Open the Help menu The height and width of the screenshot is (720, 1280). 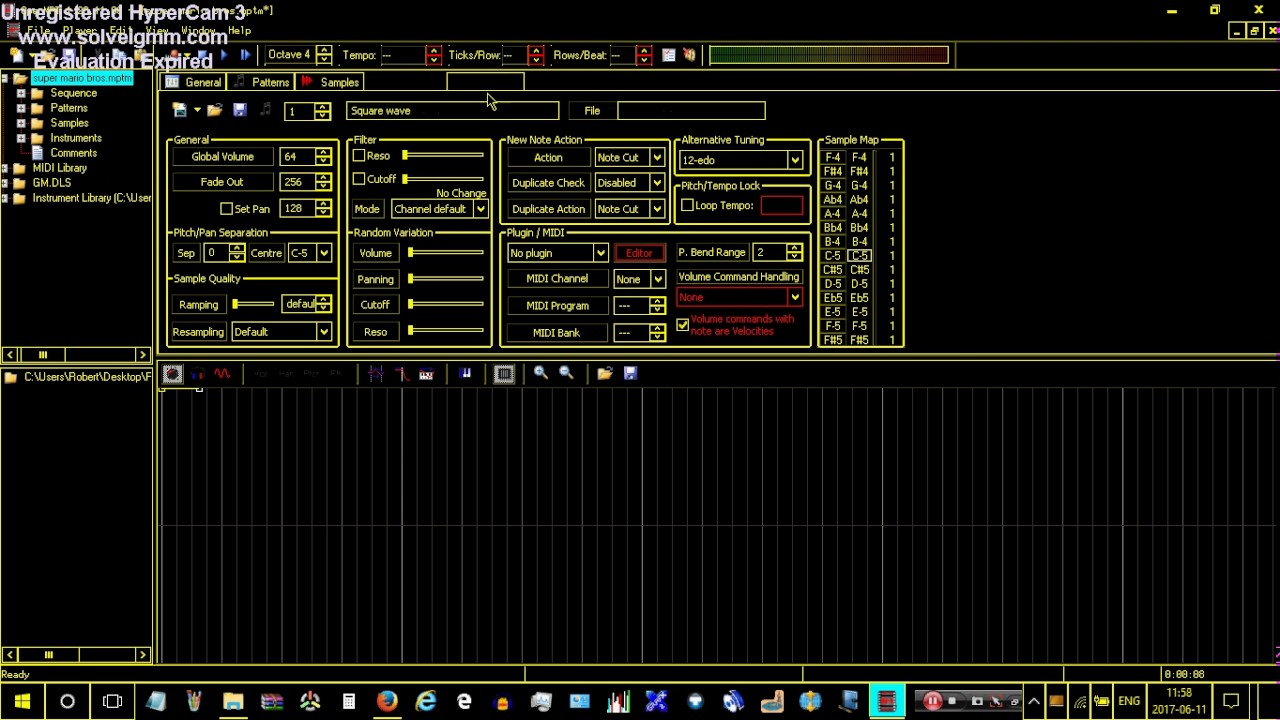pyautogui.click(x=239, y=31)
